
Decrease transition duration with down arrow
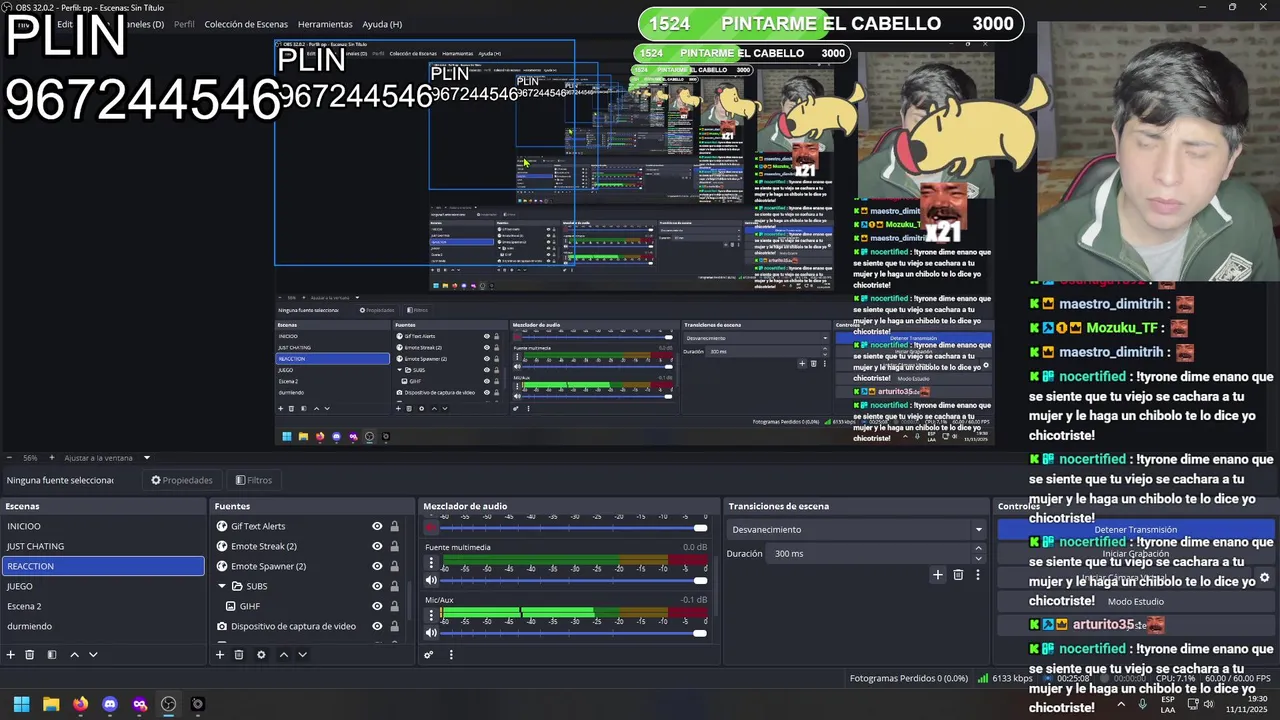tap(978, 558)
